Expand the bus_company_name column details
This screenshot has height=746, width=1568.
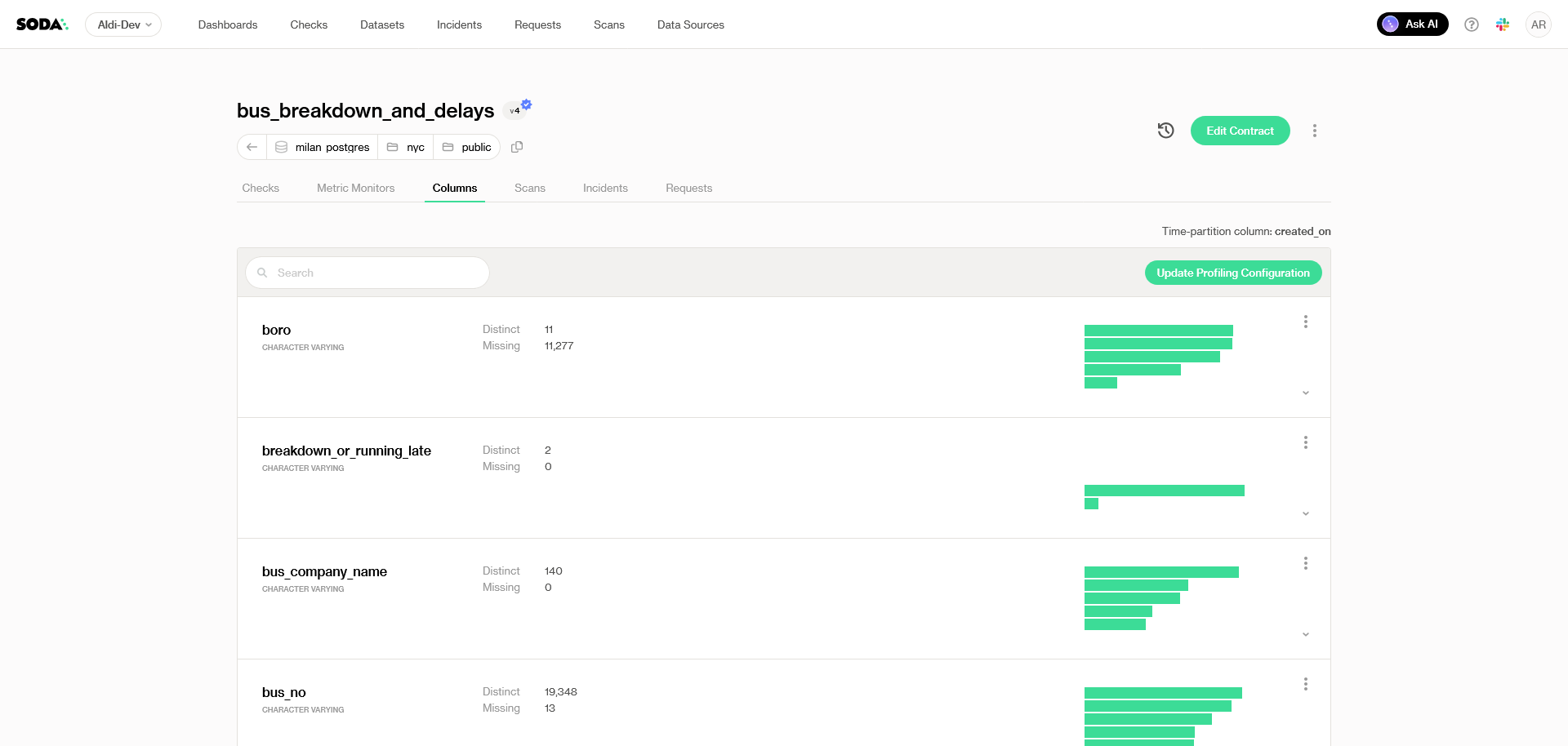(1306, 634)
